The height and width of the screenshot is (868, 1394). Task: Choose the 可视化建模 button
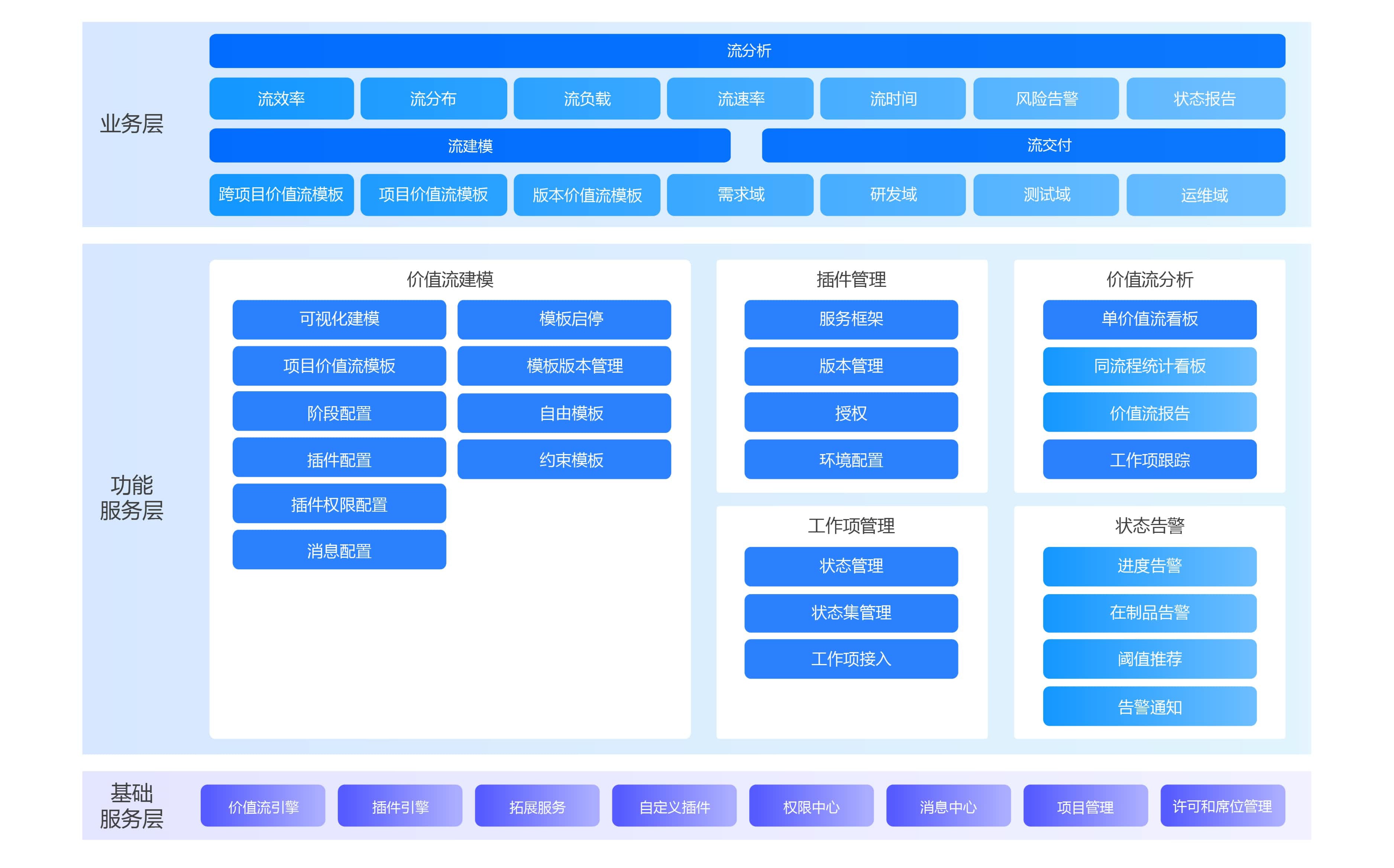pyautogui.click(x=339, y=319)
